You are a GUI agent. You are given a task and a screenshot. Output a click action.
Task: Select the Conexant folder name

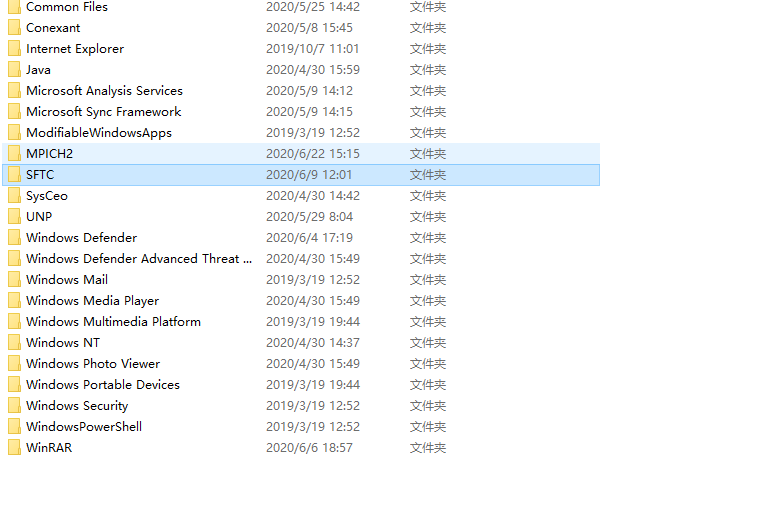[53, 28]
